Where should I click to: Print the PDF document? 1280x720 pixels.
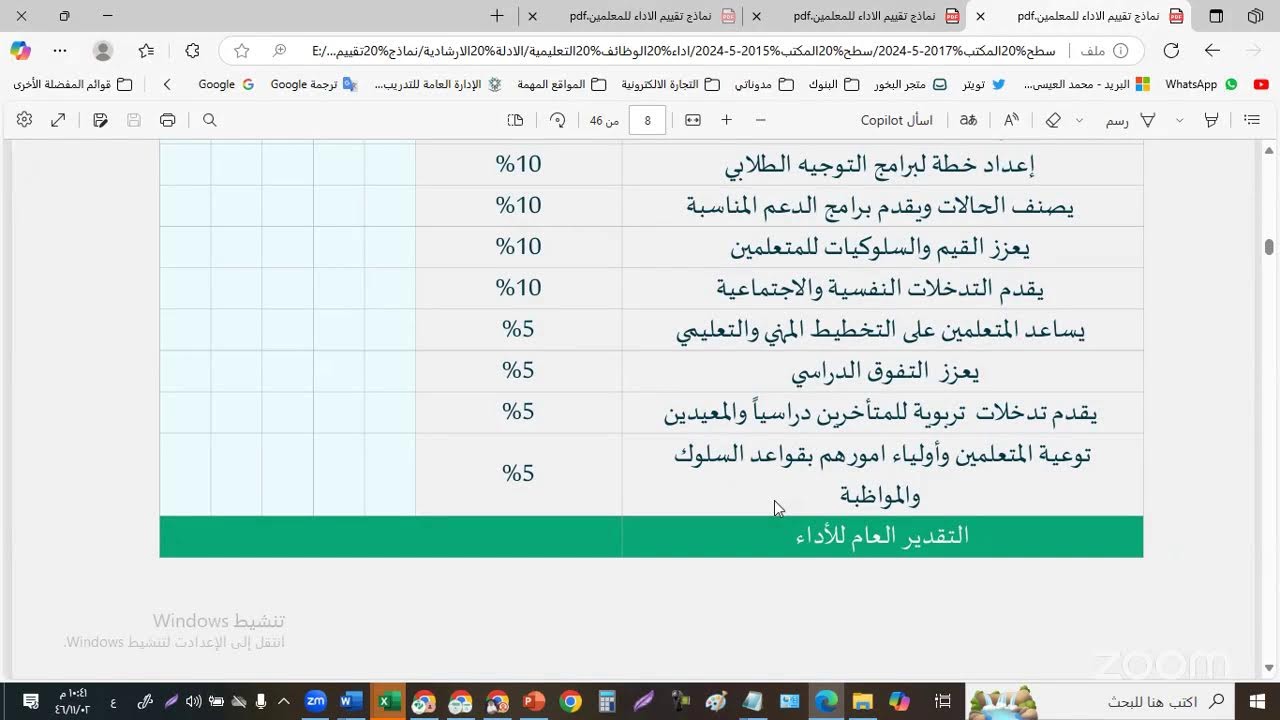pos(167,120)
